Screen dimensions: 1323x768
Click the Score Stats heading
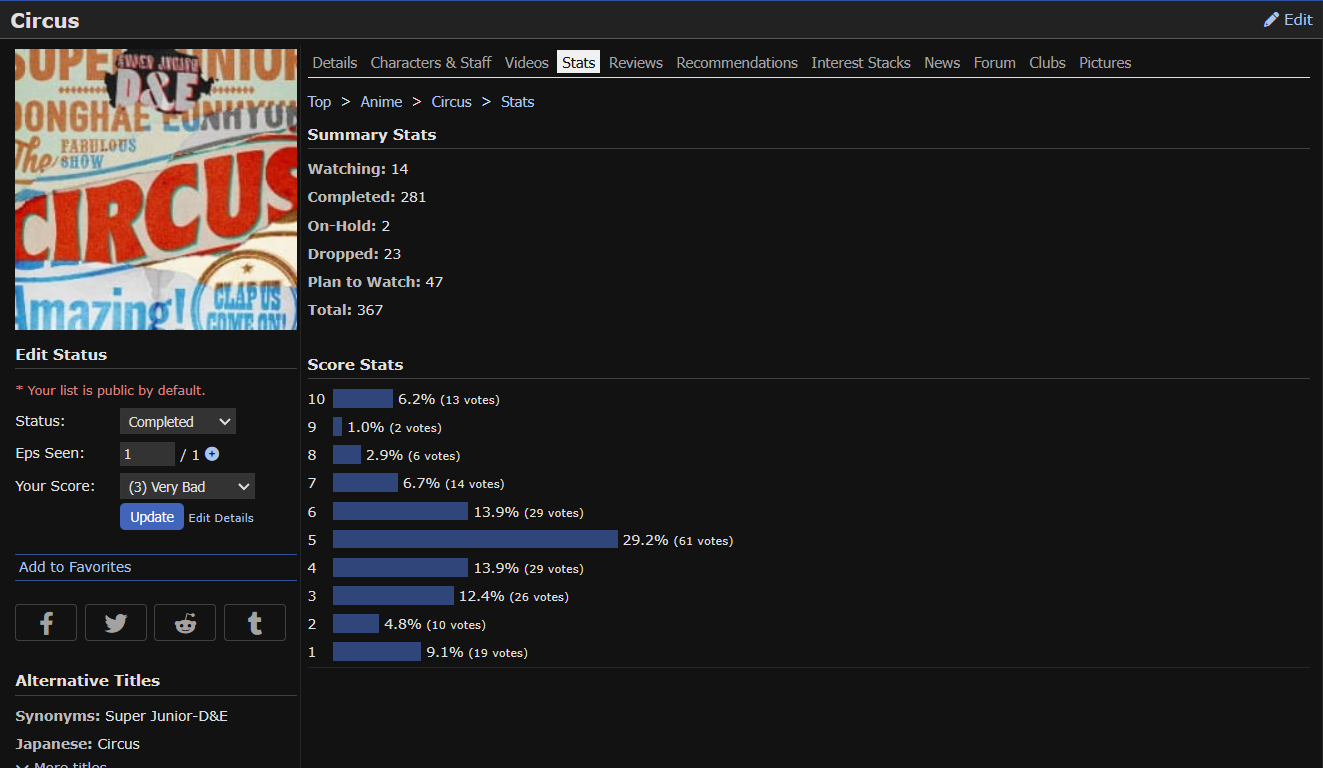(x=355, y=365)
